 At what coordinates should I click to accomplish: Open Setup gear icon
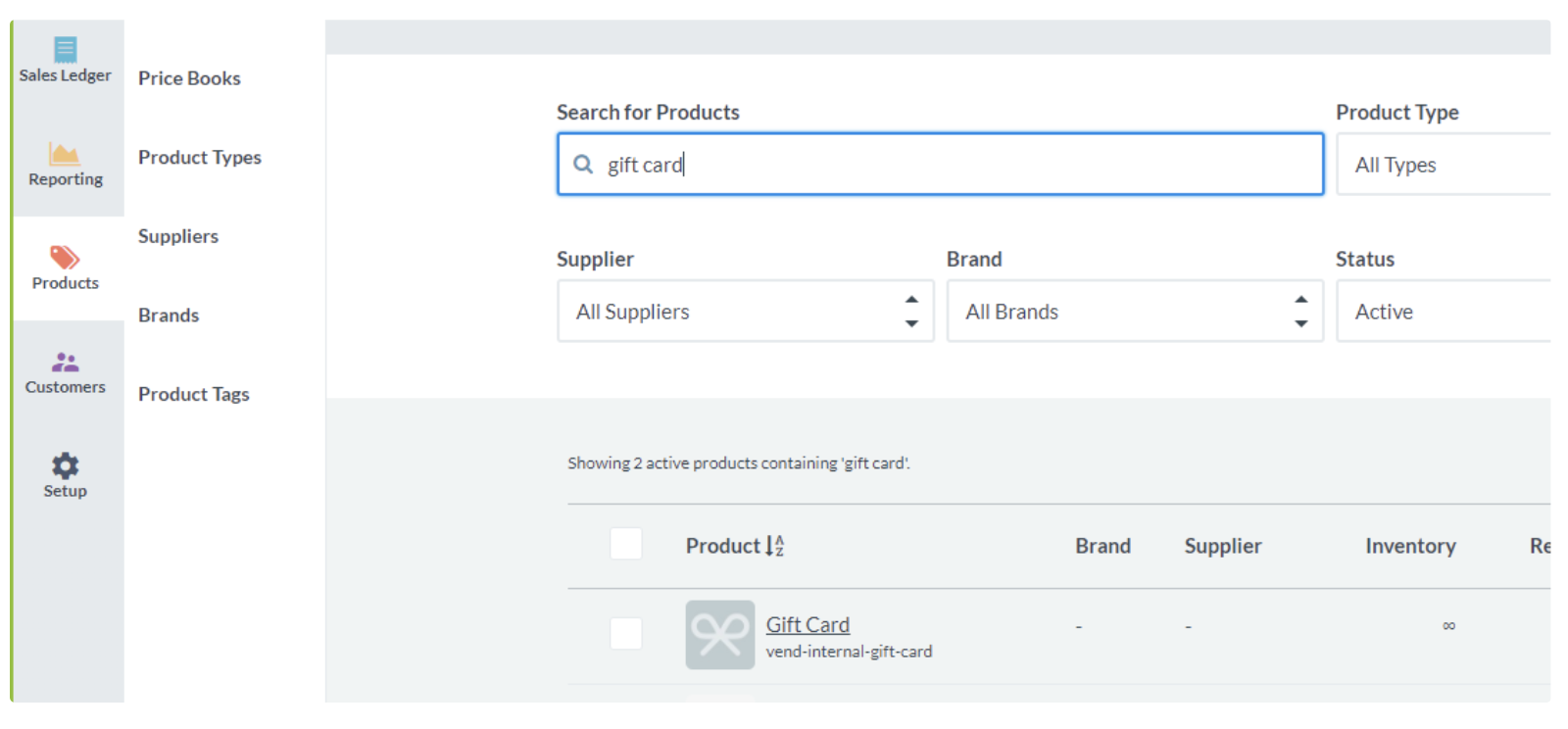pos(65,465)
